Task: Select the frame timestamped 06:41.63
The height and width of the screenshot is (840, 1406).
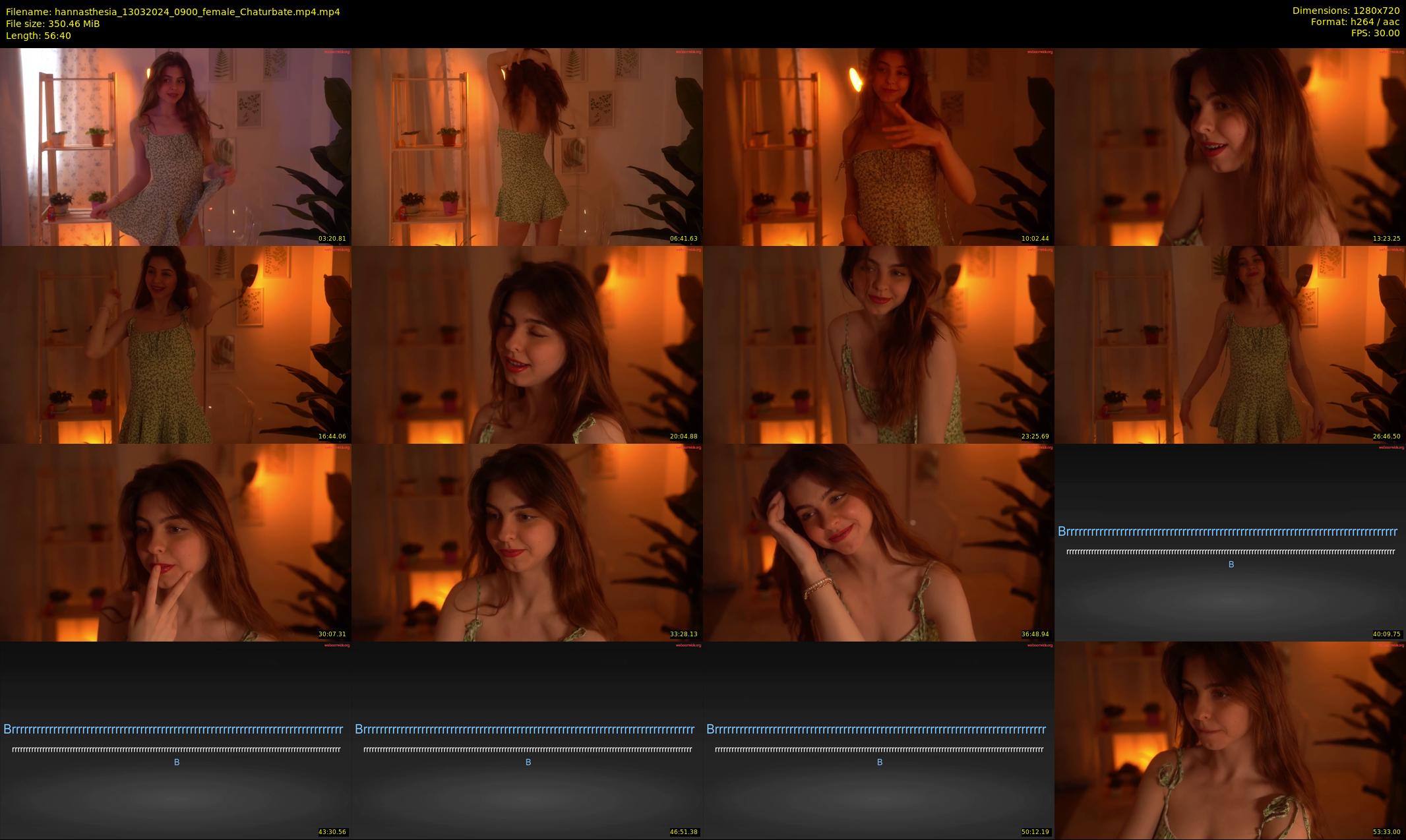Action: (527, 146)
